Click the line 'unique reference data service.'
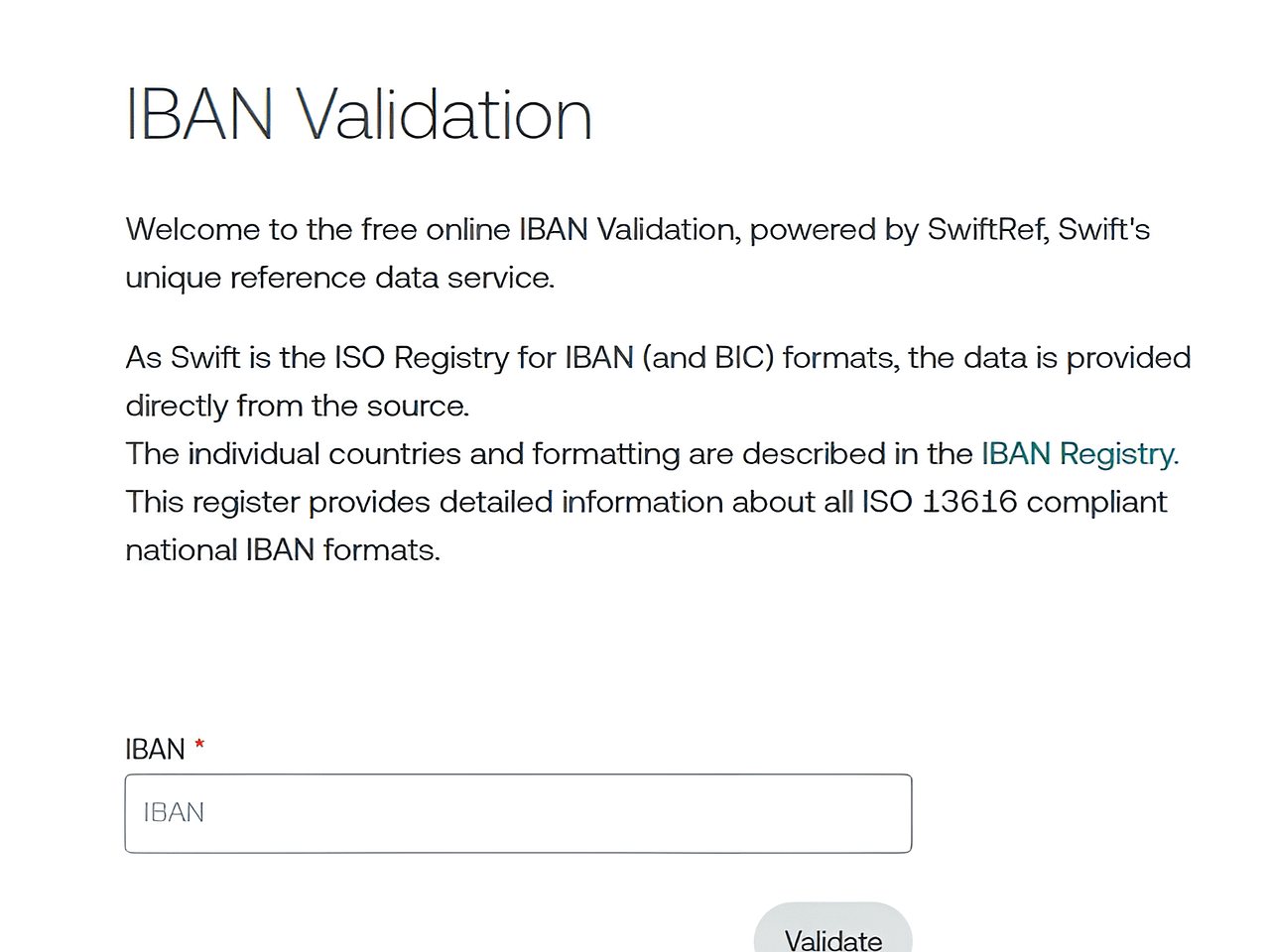This screenshot has height=952, width=1270. click(x=339, y=278)
